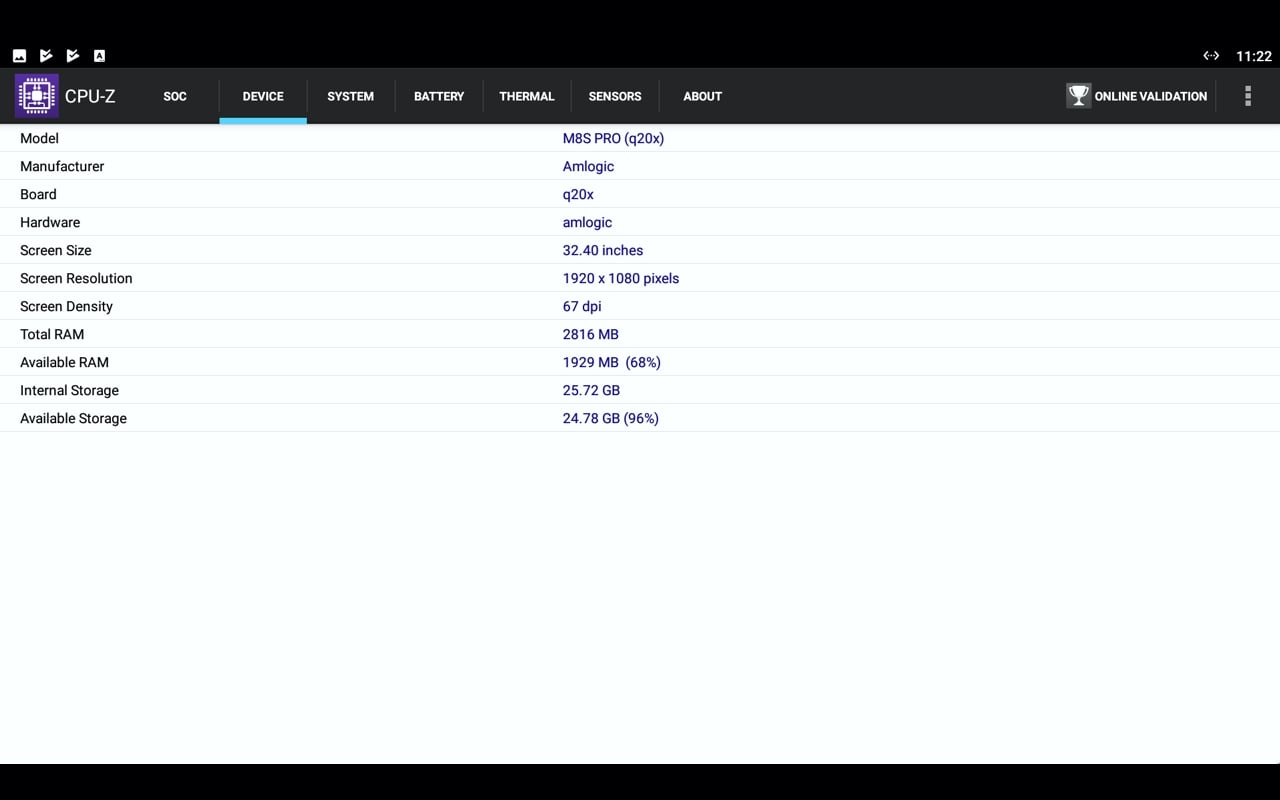Select the "32.40 inches" value

603,250
